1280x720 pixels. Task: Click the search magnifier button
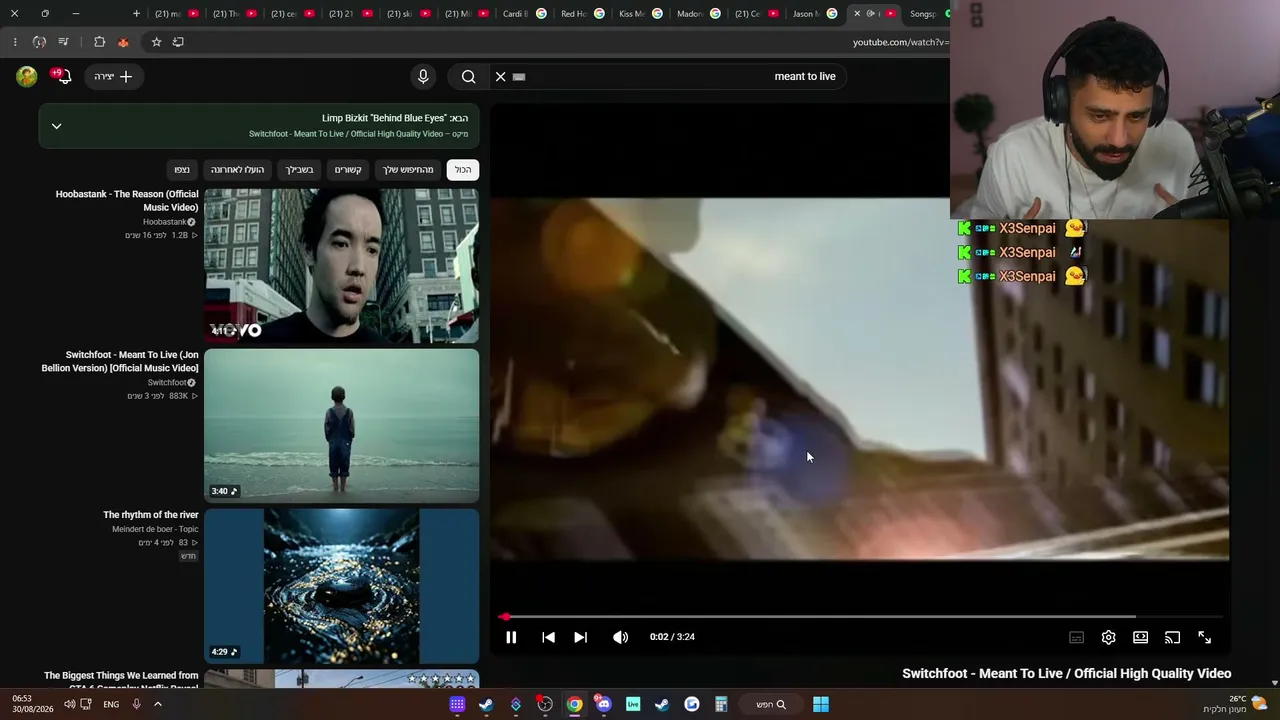pos(468,76)
